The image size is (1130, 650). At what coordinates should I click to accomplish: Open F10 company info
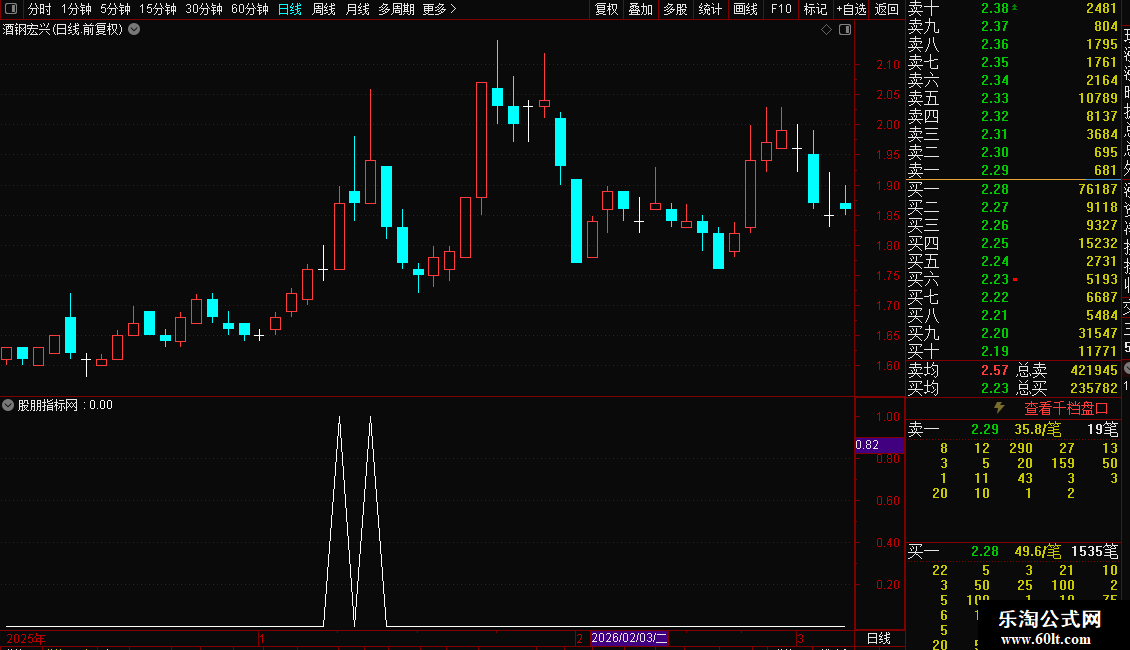[x=781, y=9]
